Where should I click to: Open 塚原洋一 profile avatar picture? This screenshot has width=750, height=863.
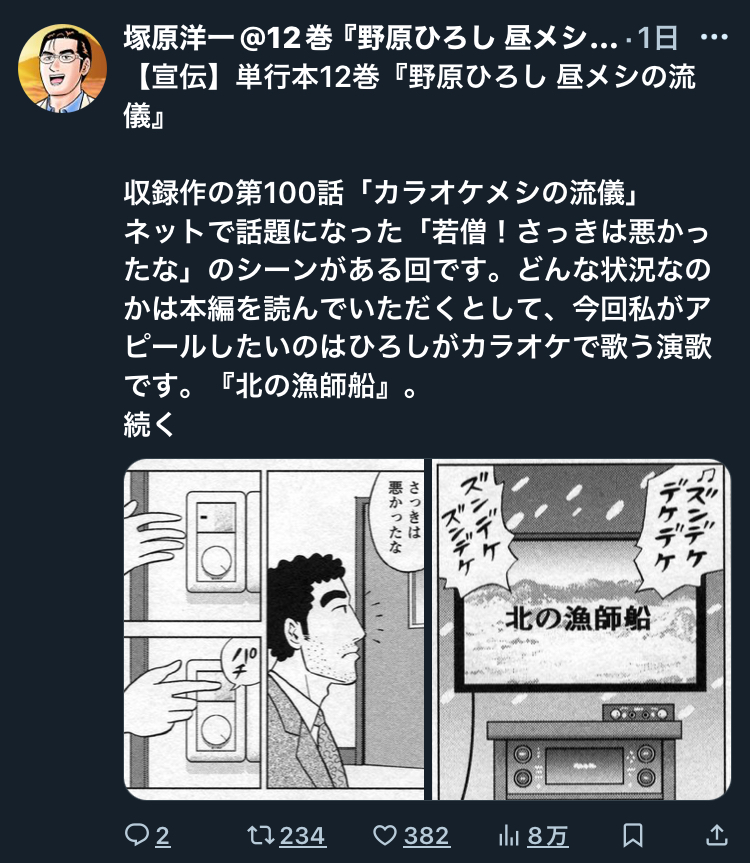coord(62,68)
